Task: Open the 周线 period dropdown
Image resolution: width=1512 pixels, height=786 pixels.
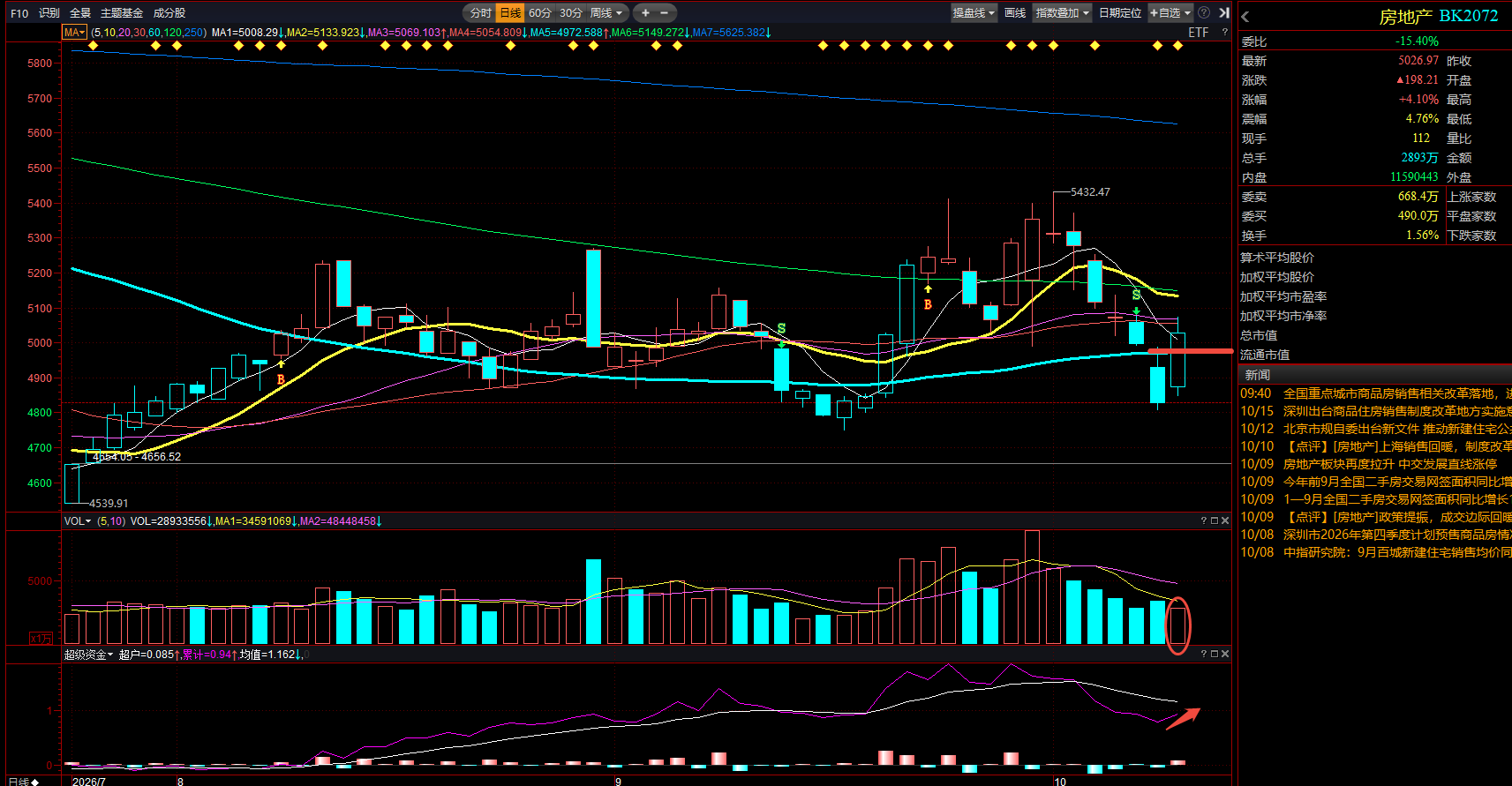Action: tap(606, 12)
